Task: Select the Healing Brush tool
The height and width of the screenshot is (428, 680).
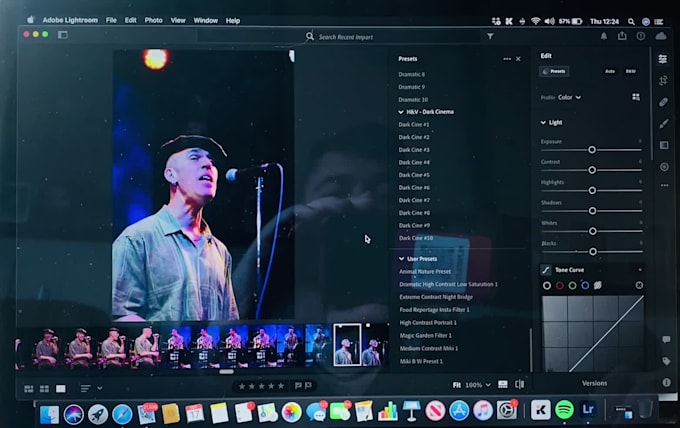Action: [x=663, y=102]
